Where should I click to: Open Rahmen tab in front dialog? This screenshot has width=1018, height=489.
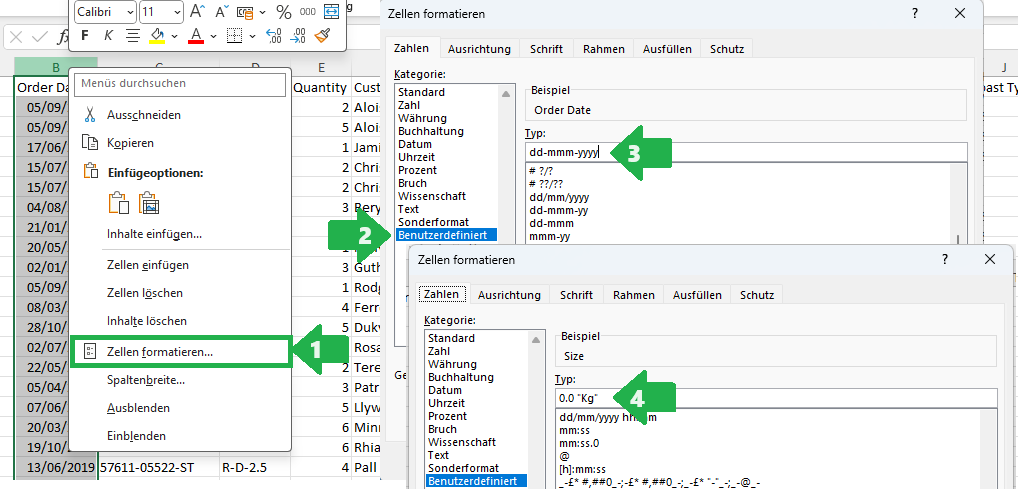coord(634,295)
